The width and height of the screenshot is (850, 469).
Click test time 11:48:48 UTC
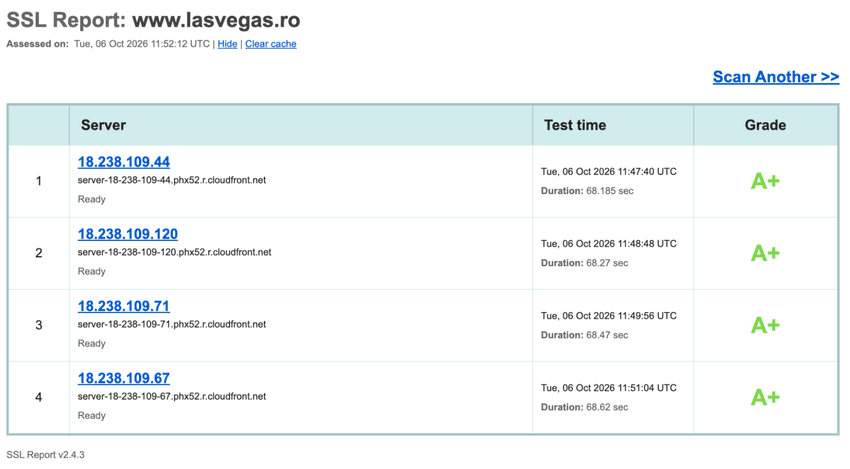[609, 243]
